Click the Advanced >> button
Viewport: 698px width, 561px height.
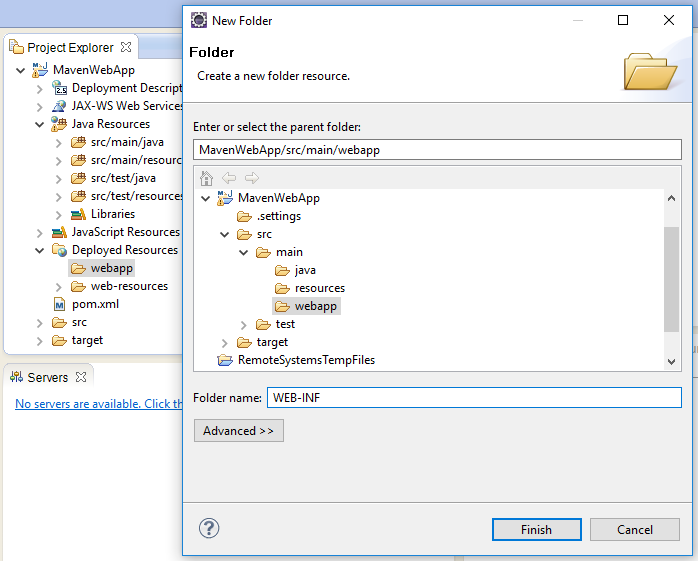[239, 431]
